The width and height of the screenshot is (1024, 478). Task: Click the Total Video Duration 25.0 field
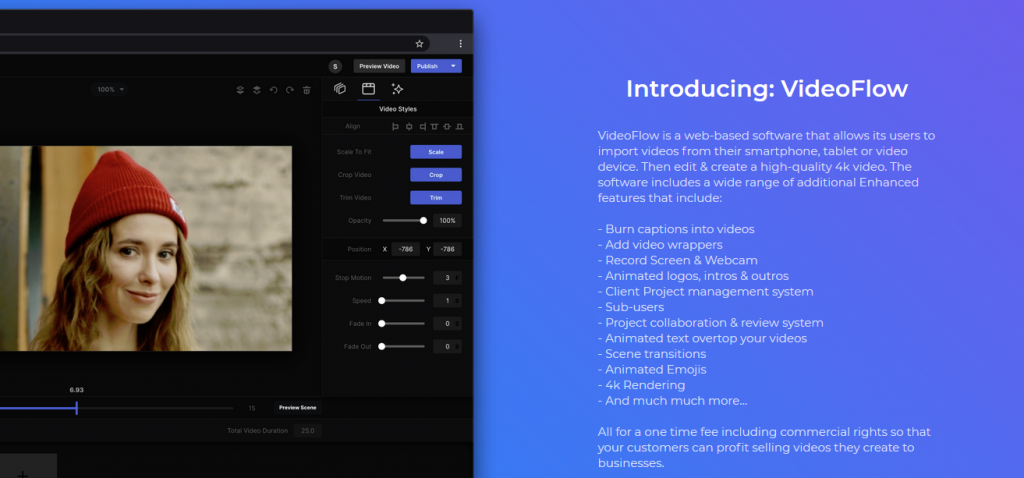pos(308,431)
